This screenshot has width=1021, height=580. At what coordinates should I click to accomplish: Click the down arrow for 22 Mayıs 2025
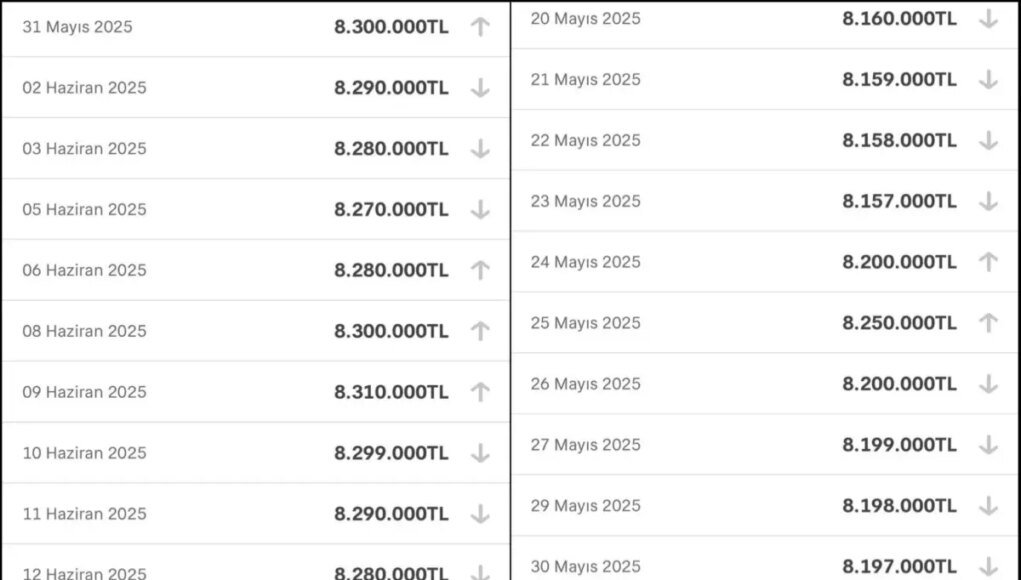pyautogui.click(x=988, y=141)
